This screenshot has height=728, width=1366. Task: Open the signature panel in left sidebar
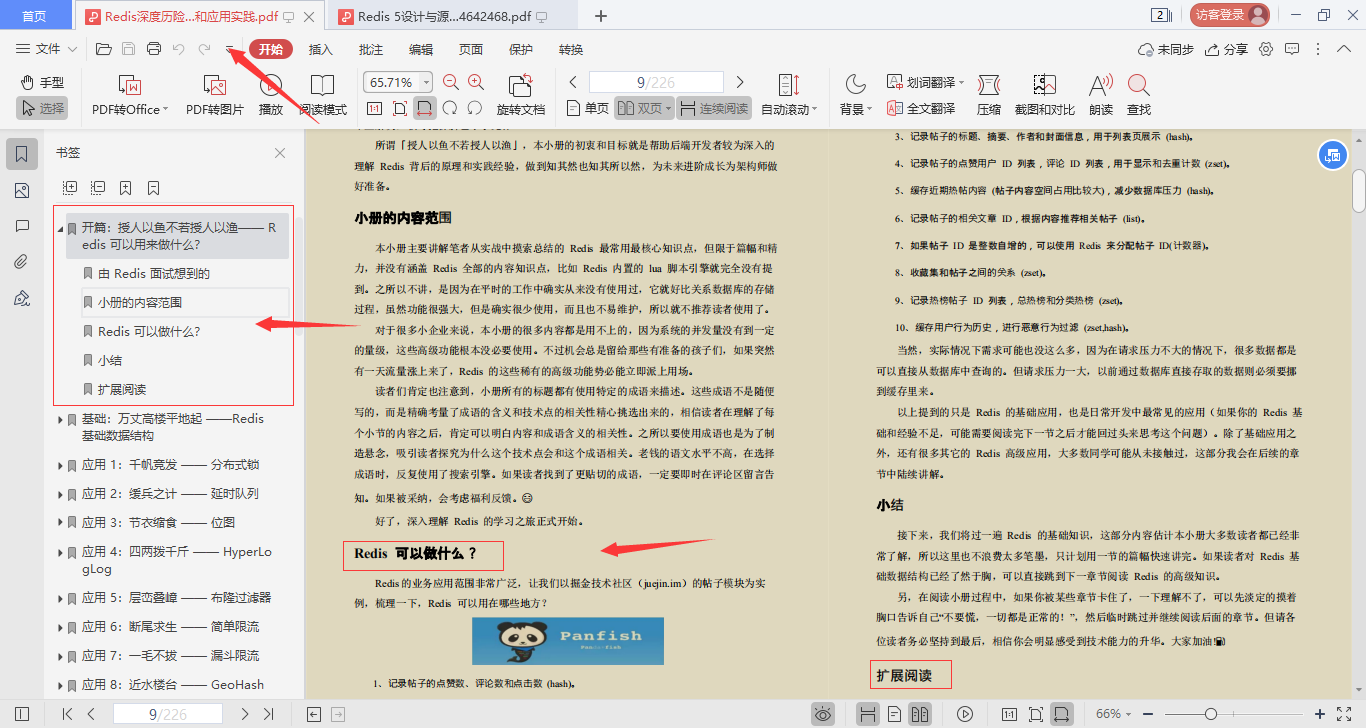[x=22, y=298]
